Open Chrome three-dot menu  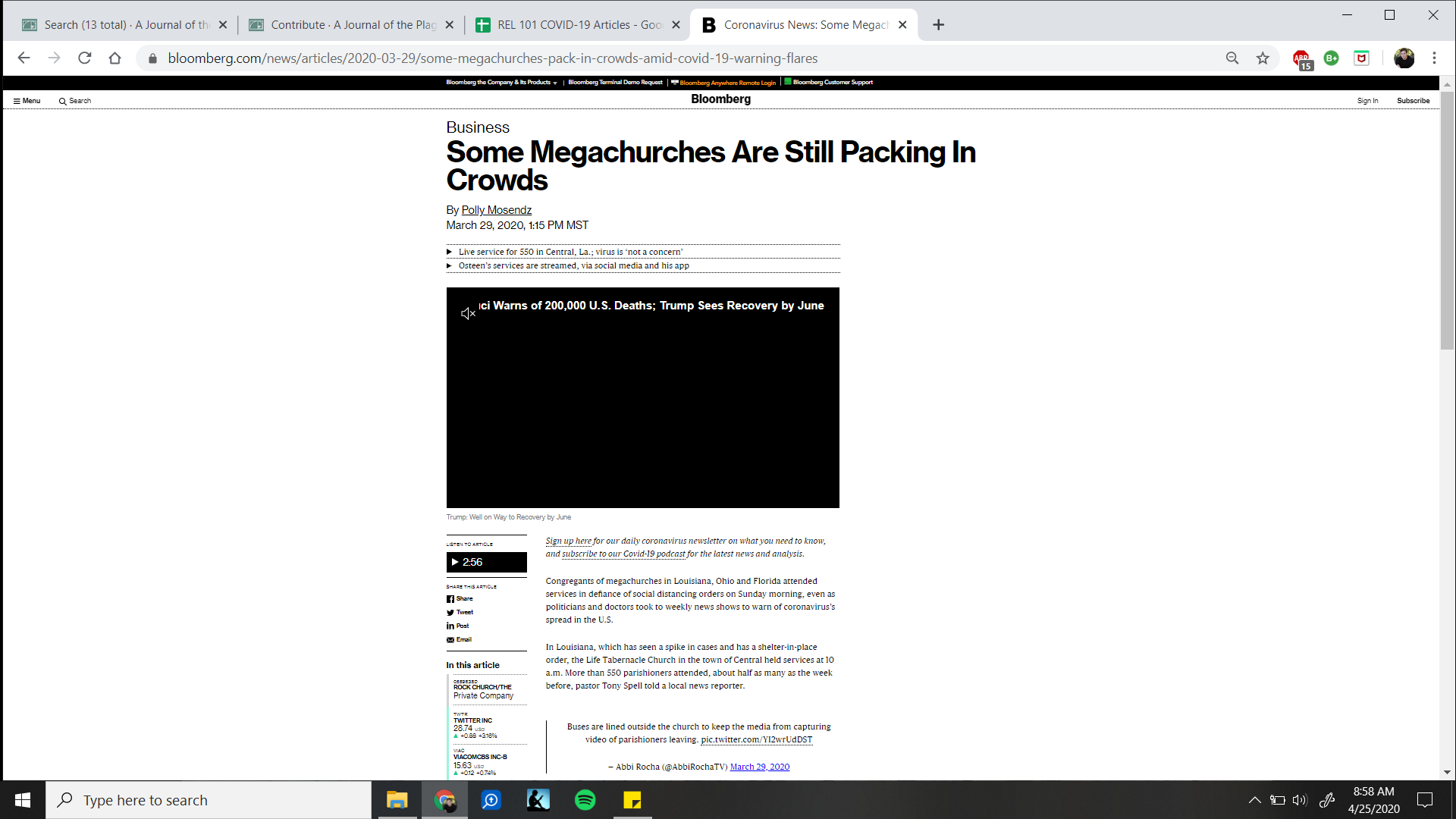click(x=1434, y=58)
